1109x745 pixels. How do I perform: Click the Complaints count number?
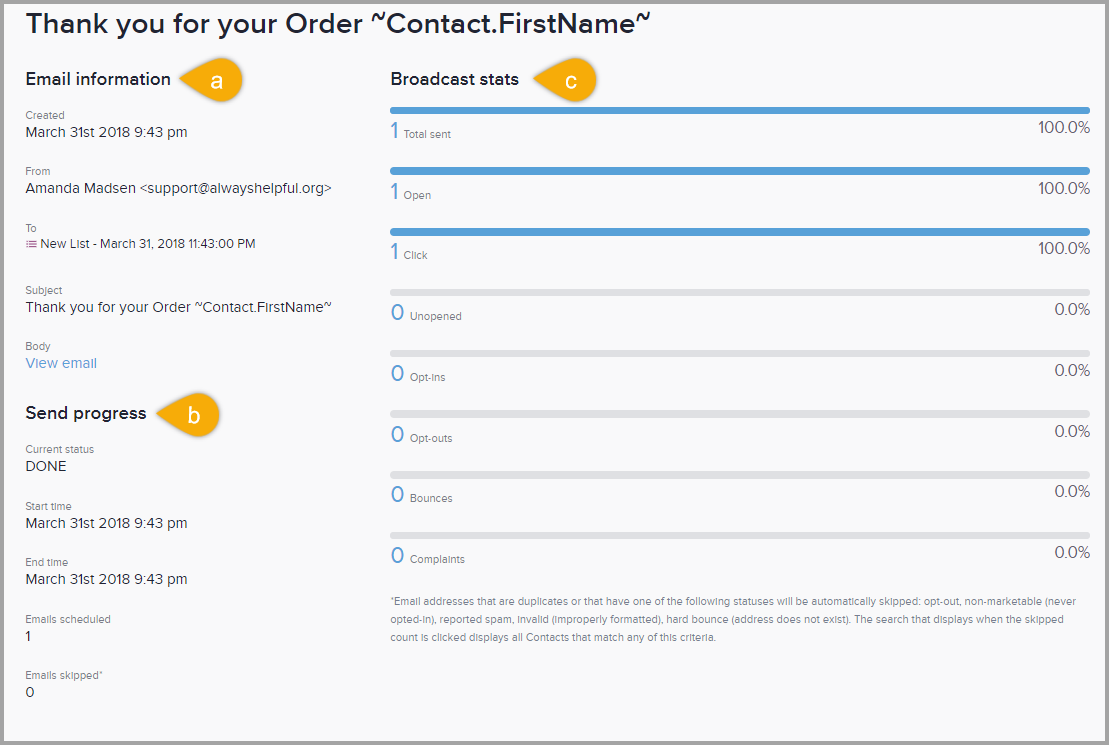[x=397, y=556]
